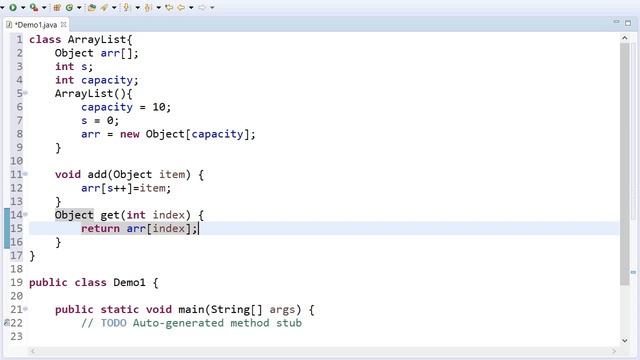Click 'int capacity;' on line 4
The image size is (640, 360).
pos(97,80)
